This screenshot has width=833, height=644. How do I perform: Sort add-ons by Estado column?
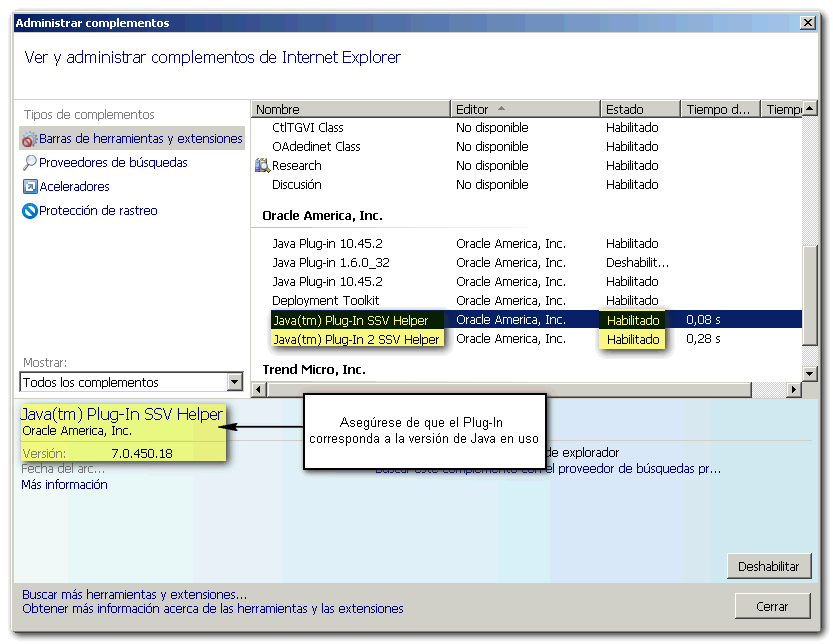[640, 109]
